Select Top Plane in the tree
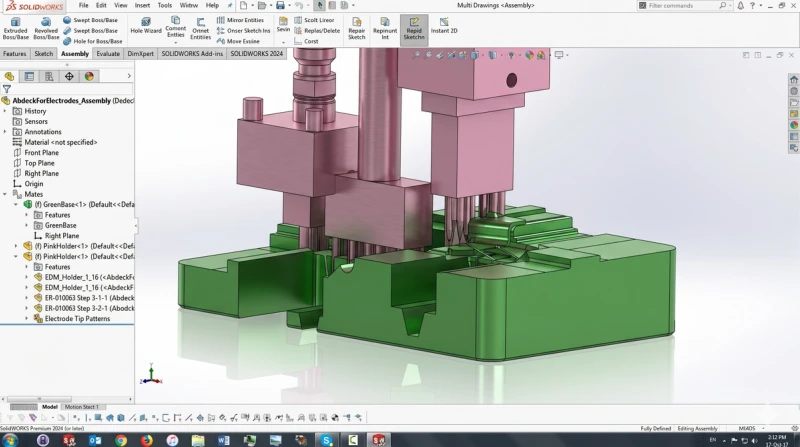Screen dimensions: 800x447 coord(39,163)
